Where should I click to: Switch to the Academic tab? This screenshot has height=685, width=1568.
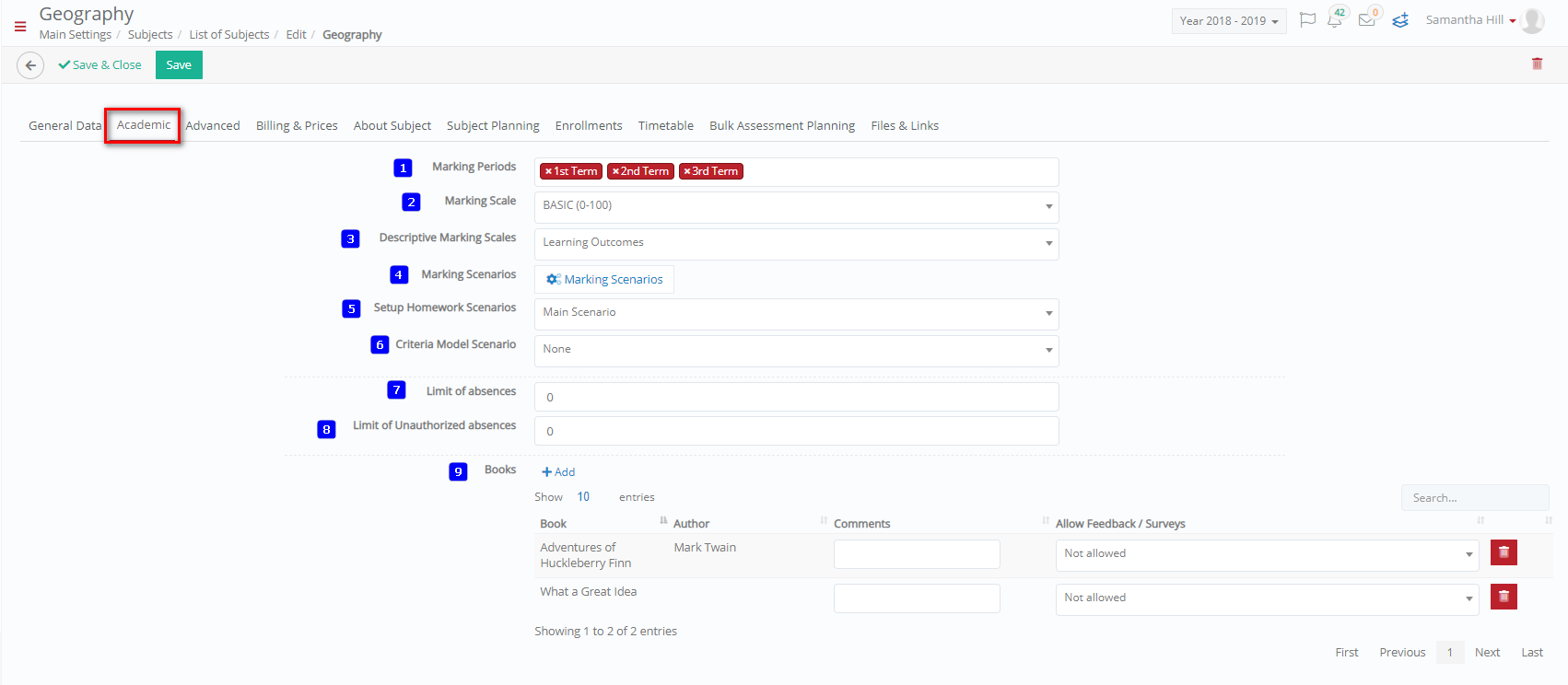tap(144, 124)
